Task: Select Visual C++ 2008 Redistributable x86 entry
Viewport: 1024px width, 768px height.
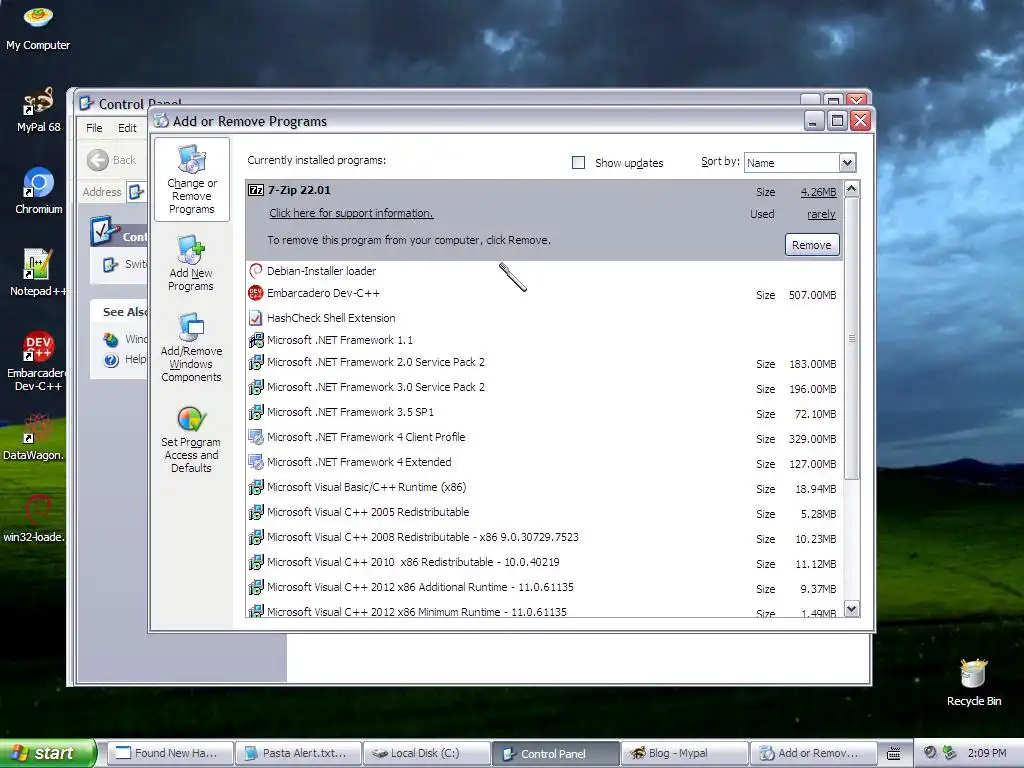Action: [x=544, y=537]
